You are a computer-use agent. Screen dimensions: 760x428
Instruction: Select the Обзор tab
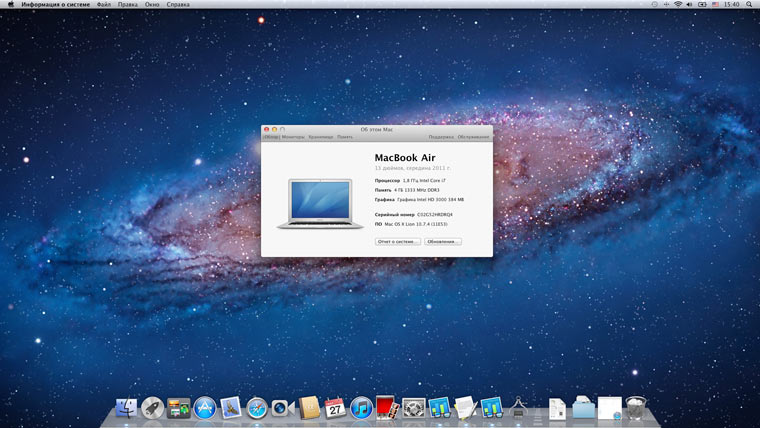(x=271, y=137)
